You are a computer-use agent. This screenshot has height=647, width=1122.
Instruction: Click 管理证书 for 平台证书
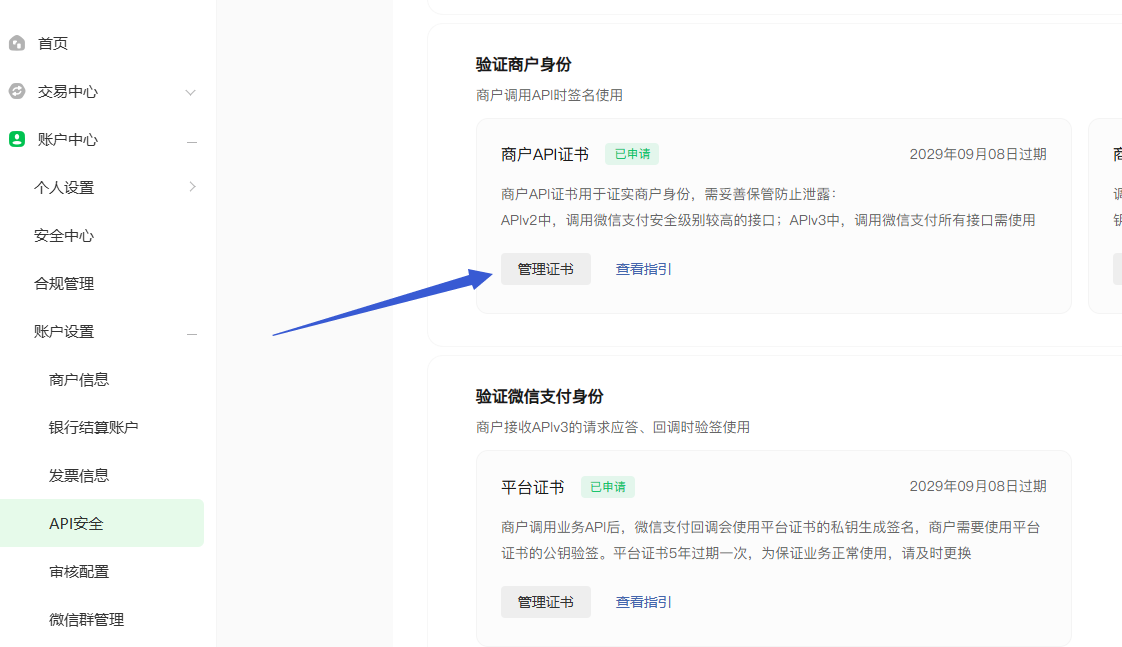[546, 602]
